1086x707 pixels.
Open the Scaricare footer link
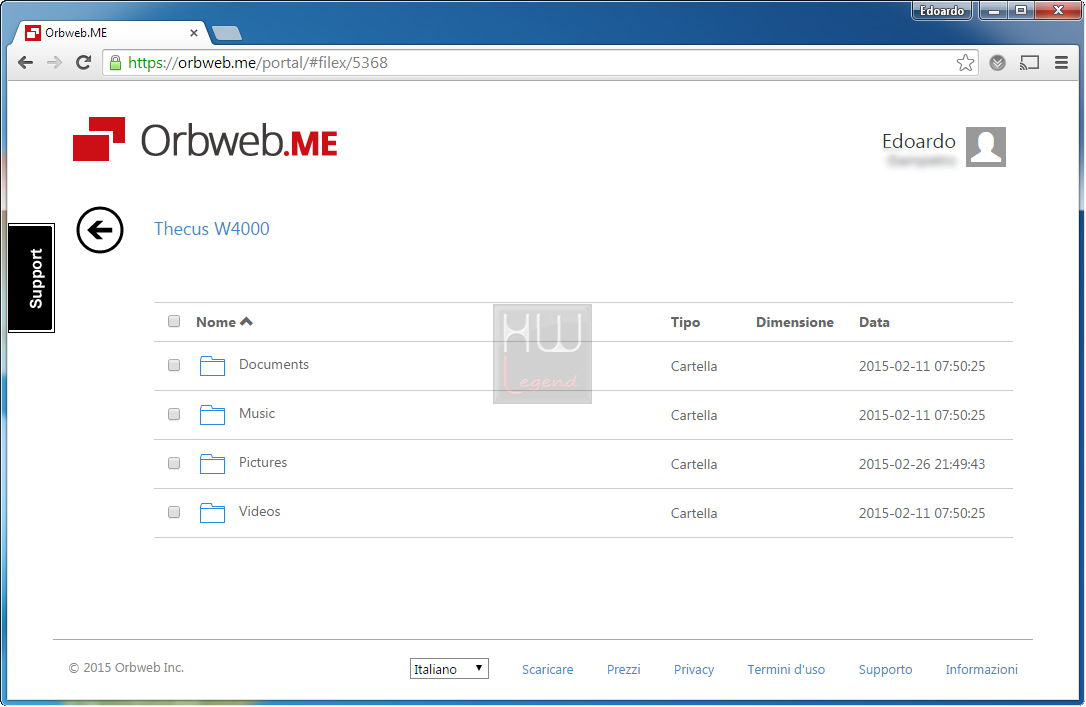[547, 670]
